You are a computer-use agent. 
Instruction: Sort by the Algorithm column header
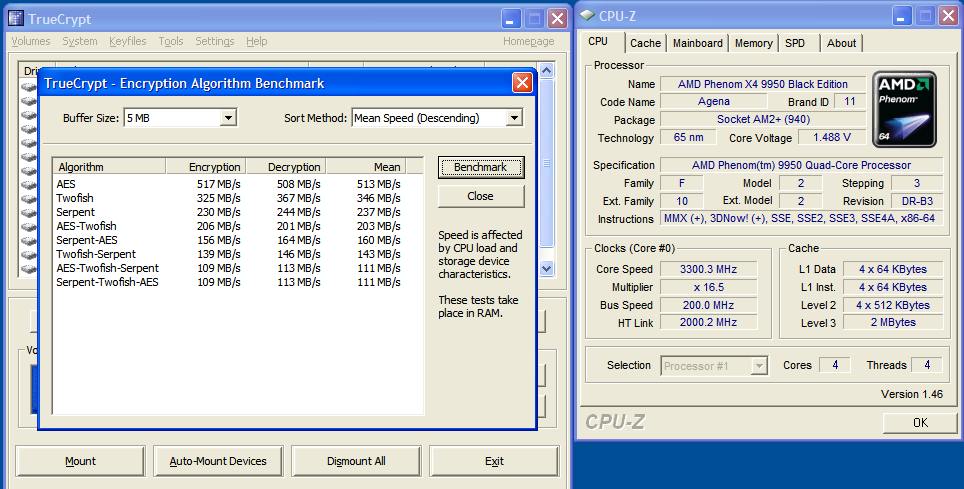109,167
